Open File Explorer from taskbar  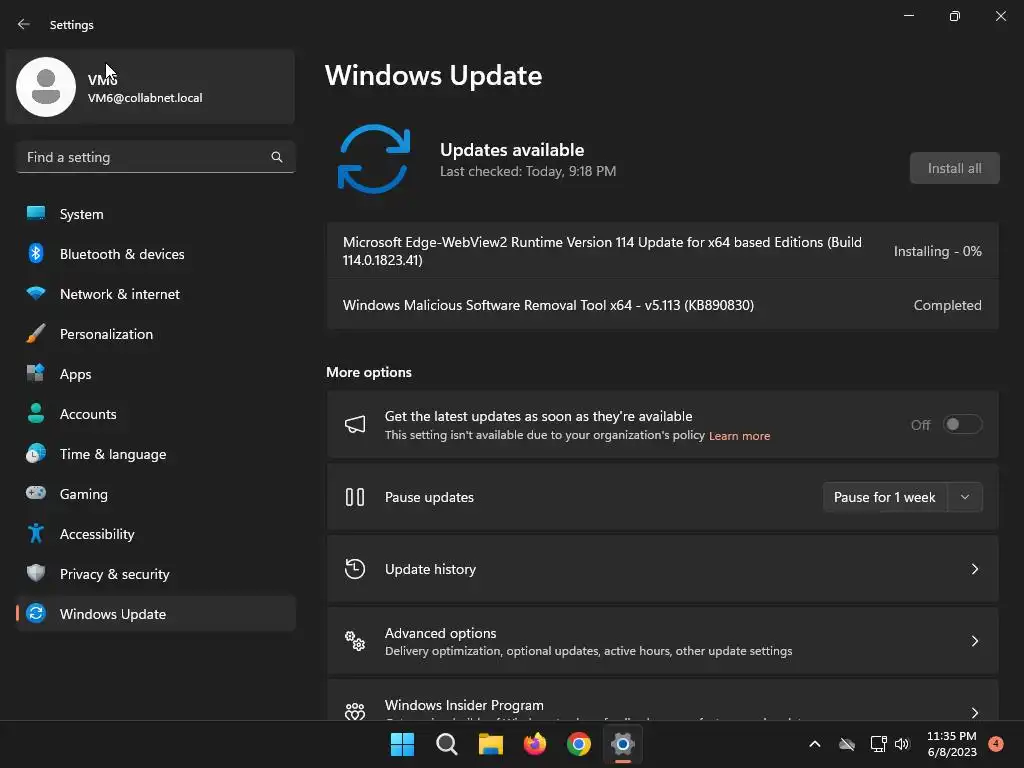click(490, 744)
